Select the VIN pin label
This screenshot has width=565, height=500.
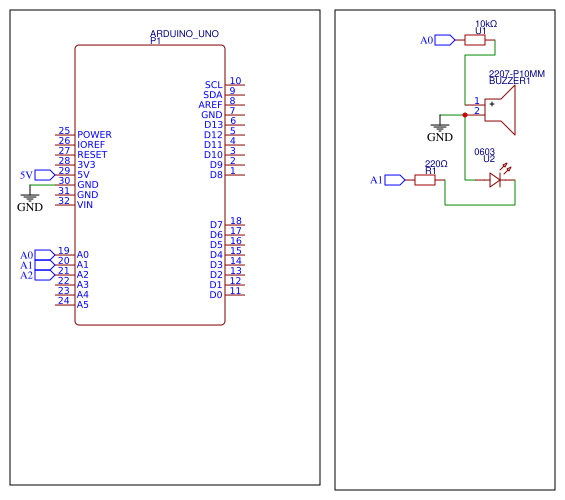[85, 205]
